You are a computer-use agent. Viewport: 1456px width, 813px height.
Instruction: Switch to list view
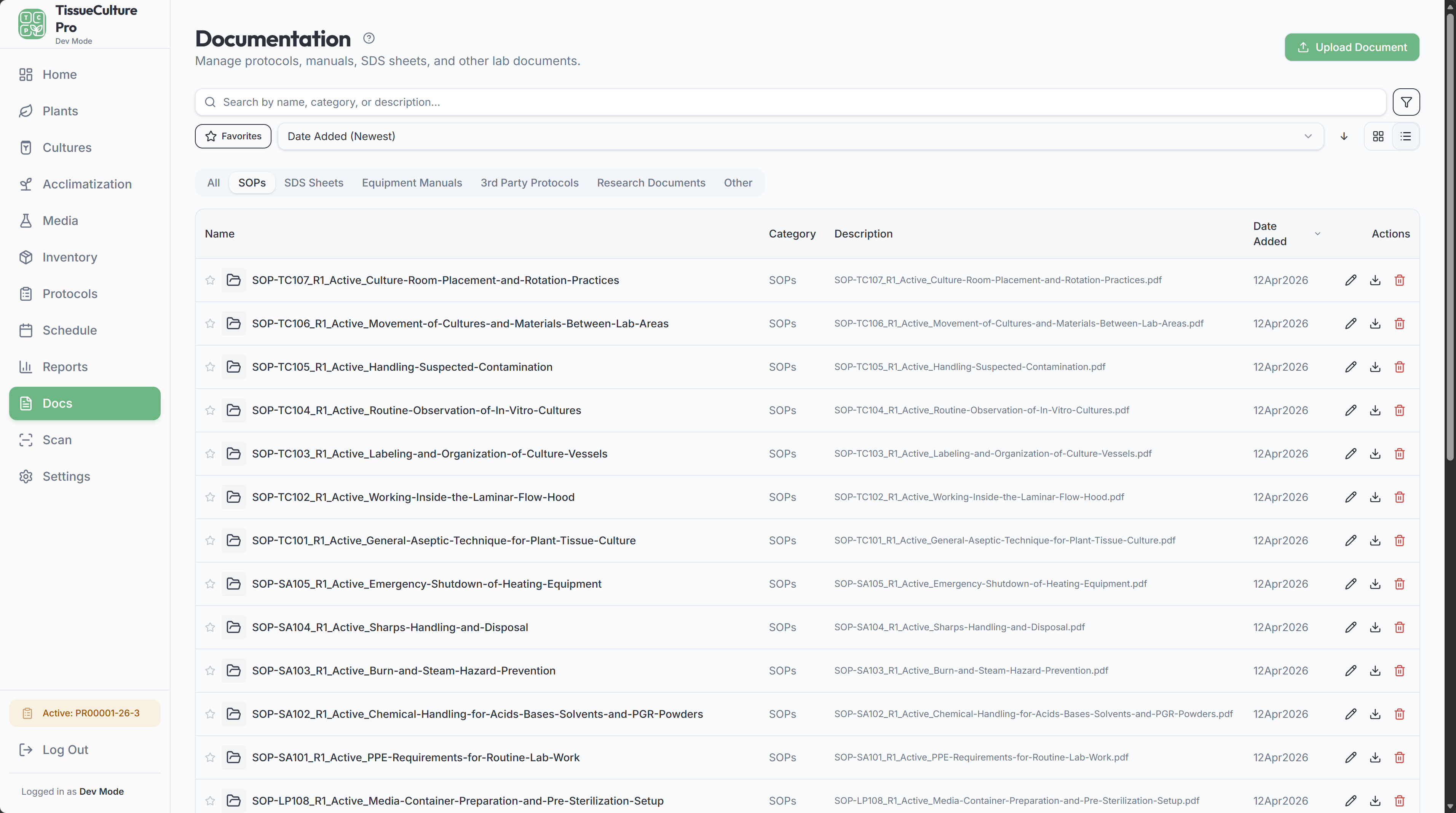pyautogui.click(x=1405, y=136)
